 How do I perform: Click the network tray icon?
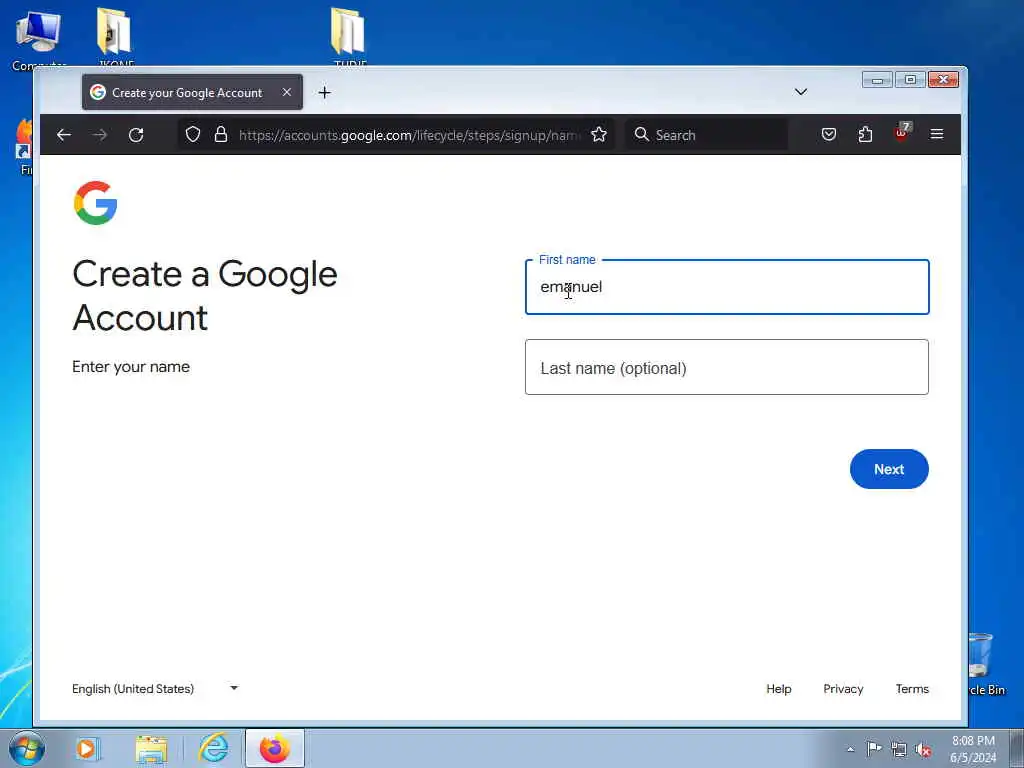click(x=899, y=750)
